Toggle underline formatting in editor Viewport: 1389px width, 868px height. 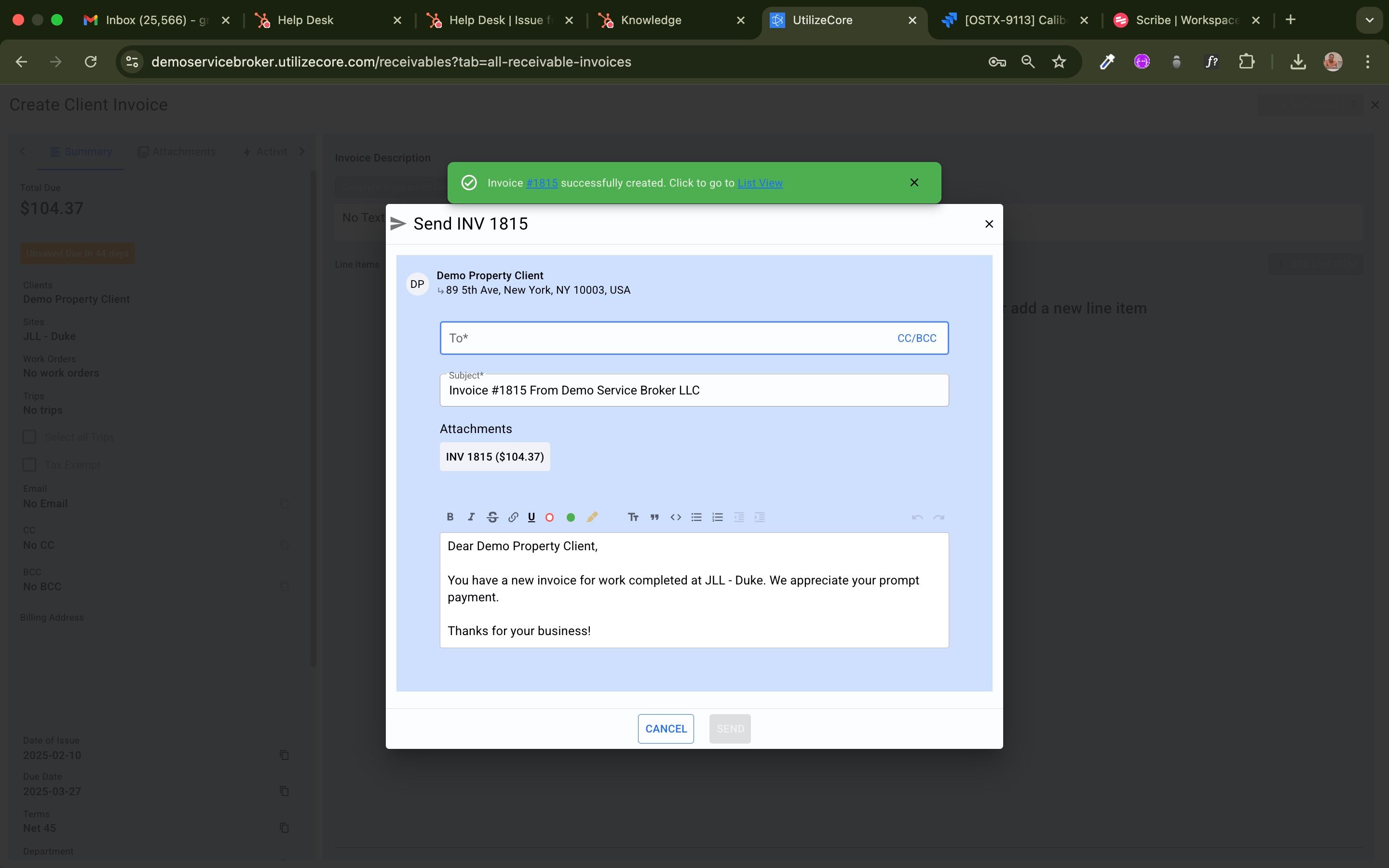[531, 516]
